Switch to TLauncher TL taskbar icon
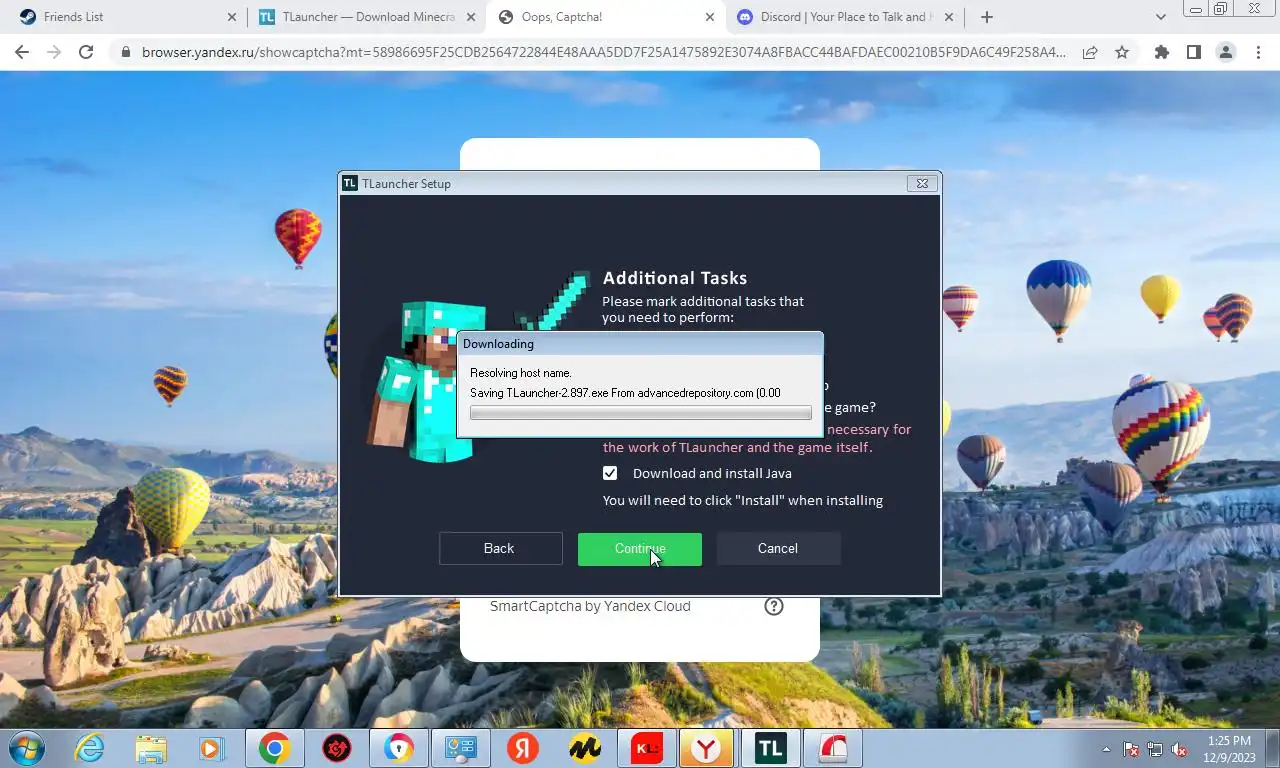This screenshot has width=1280, height=768. pos(770,748)
